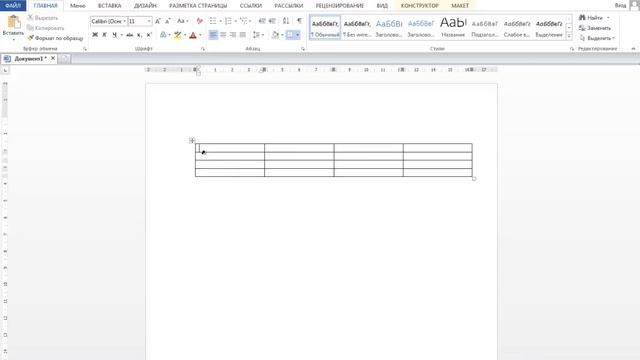Apply the multilevel list icon

pyautogui.click(x=244, y=21)
